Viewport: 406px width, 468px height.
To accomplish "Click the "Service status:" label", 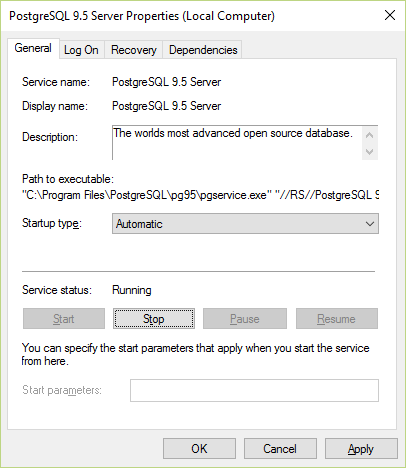I will pyautogui.click(x=57, y=290).
